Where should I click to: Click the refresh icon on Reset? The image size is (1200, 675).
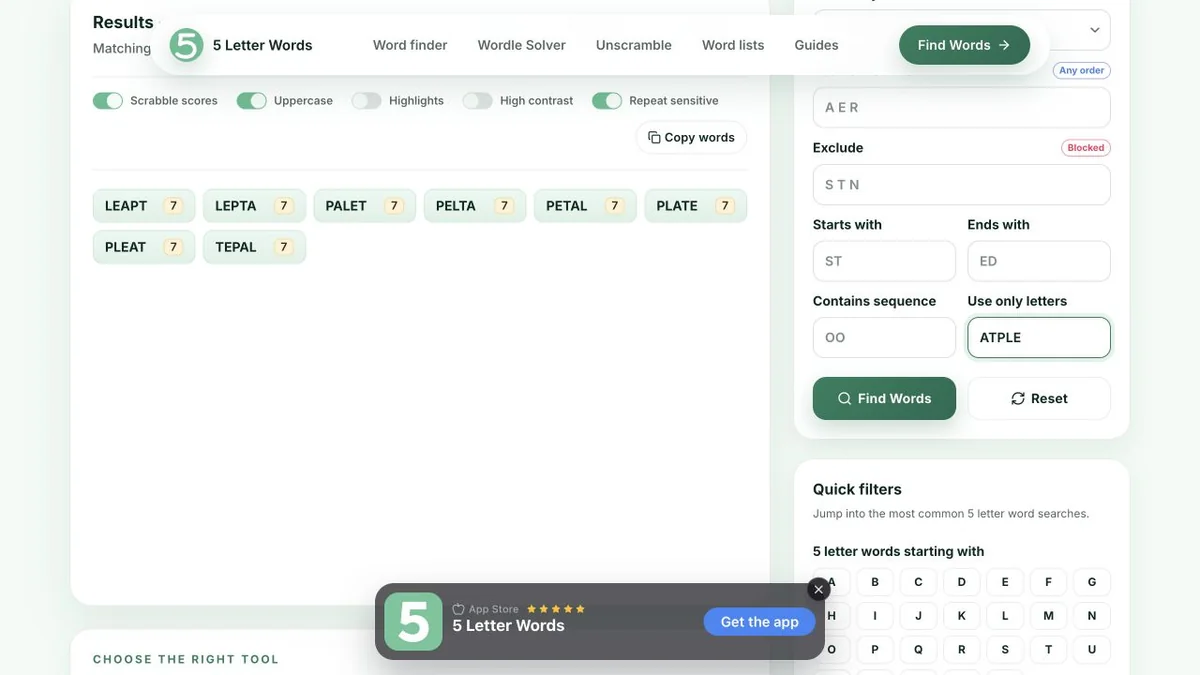click(1018, 398)
